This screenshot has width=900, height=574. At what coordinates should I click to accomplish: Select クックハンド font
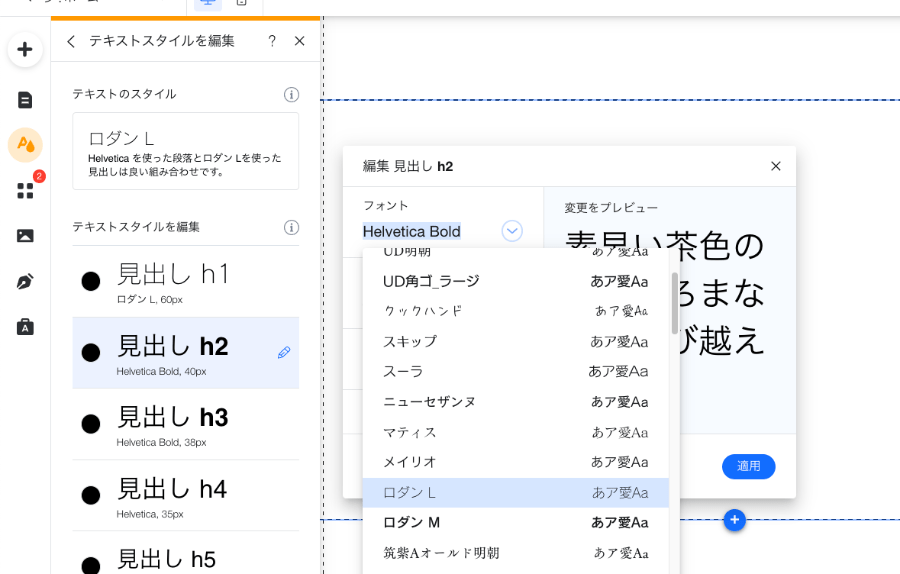(x=515, y=311)
